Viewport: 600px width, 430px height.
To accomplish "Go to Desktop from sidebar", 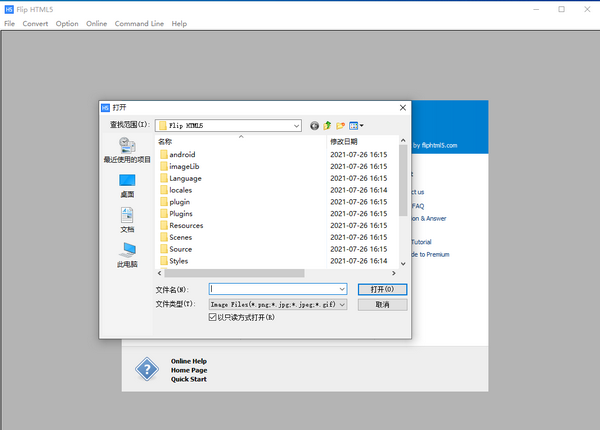I will [x=127, y=185].
